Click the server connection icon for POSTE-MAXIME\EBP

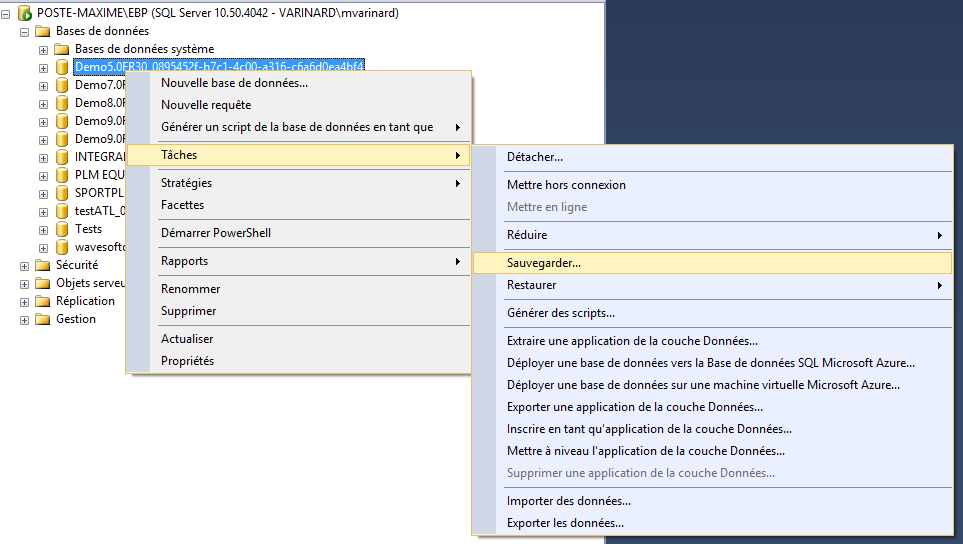(25, 13)
